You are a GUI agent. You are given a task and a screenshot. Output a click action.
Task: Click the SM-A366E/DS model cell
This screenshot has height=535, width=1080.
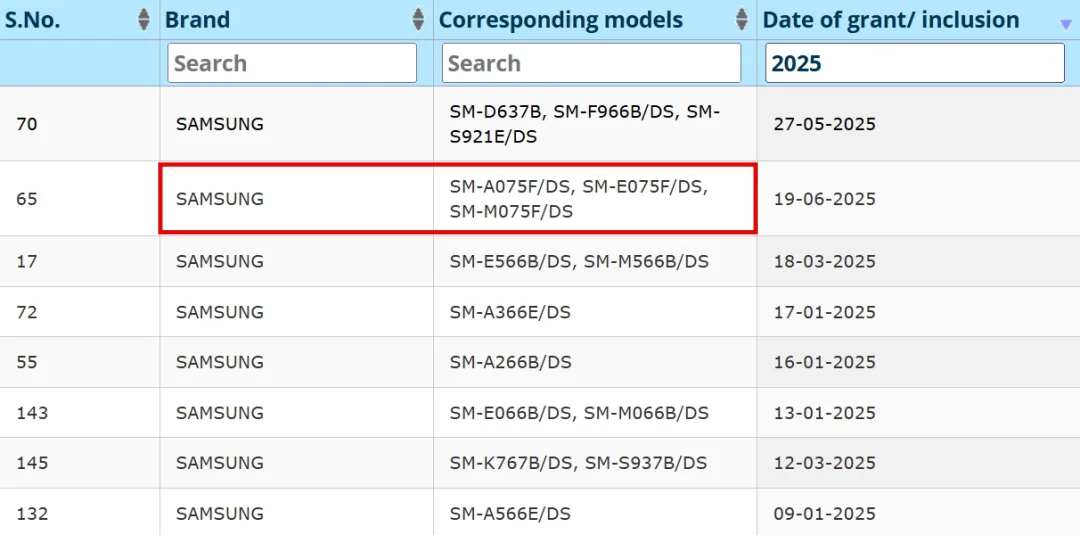click(595, 312)
